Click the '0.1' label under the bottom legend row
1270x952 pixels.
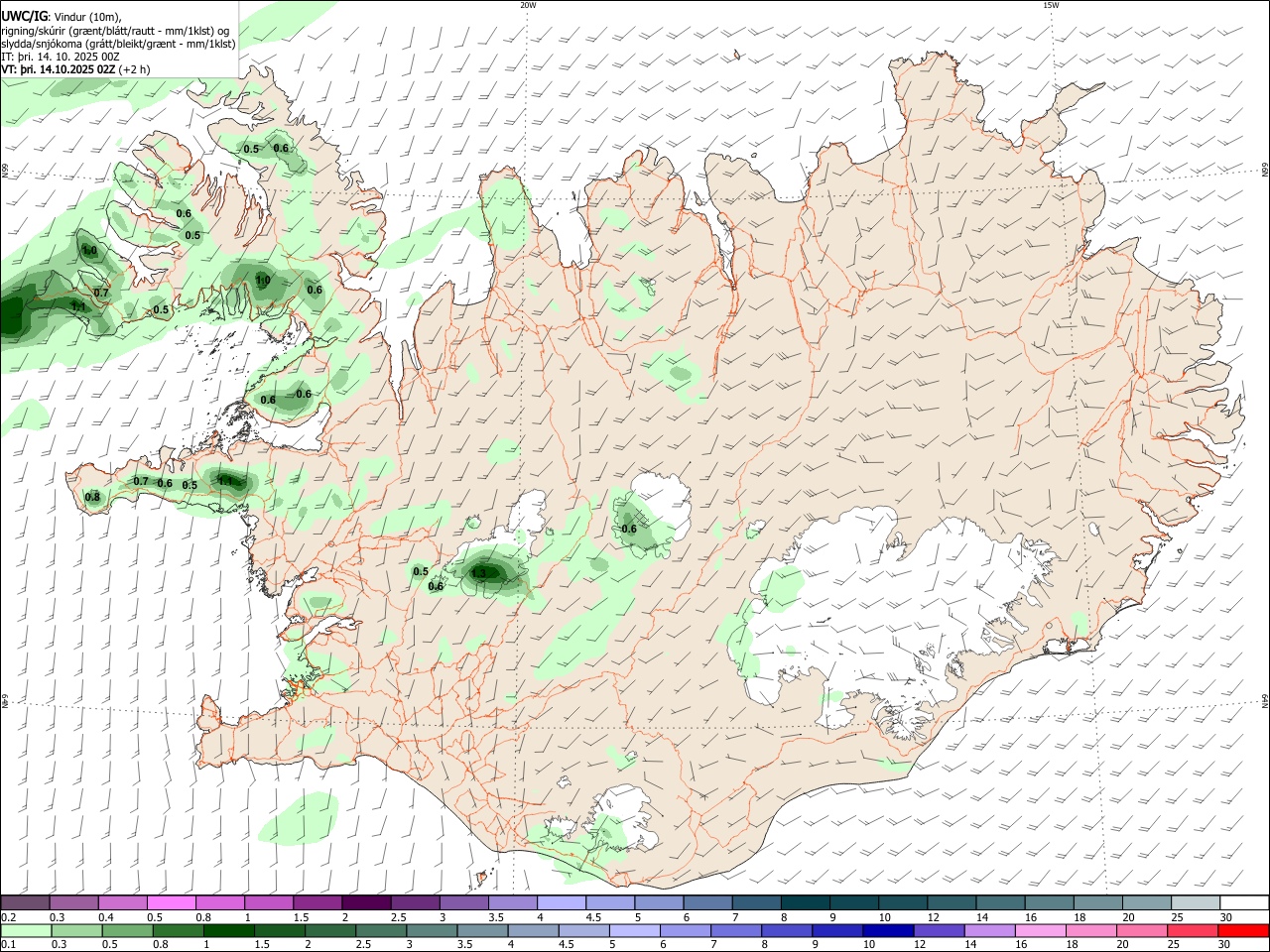[9, 945]
